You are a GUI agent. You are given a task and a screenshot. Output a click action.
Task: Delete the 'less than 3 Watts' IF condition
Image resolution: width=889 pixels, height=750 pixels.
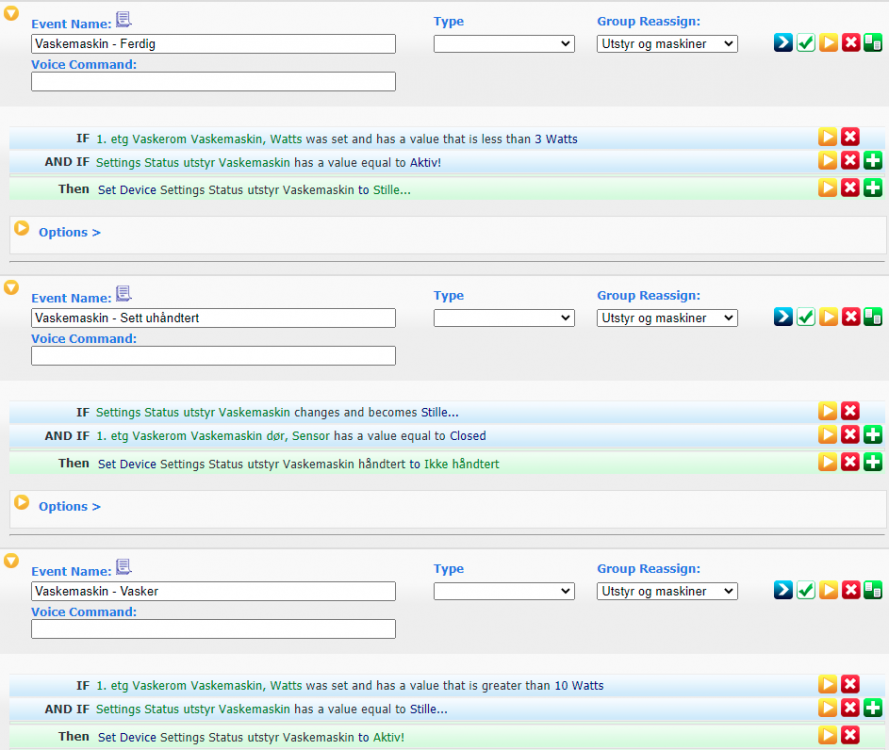850,138
